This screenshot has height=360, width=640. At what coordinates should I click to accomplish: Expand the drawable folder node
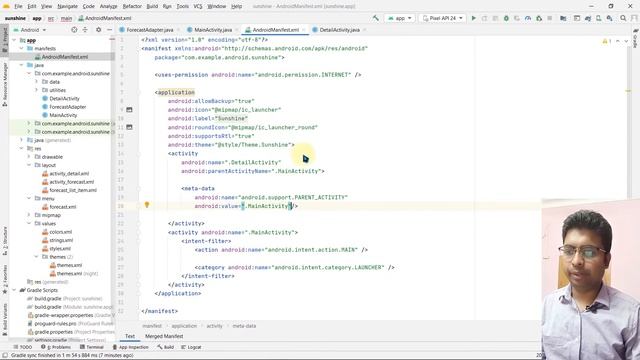[29, 157]
